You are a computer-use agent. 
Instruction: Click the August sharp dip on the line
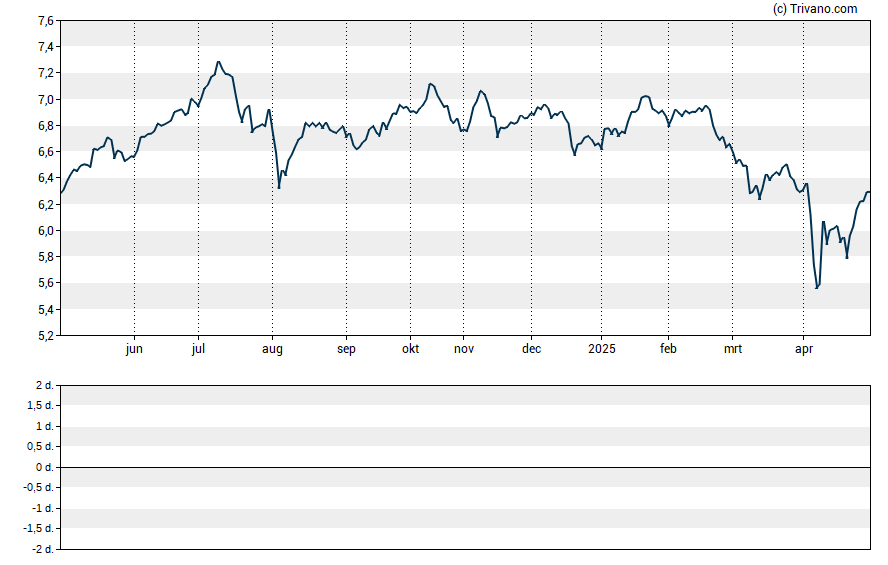[279, 188]
